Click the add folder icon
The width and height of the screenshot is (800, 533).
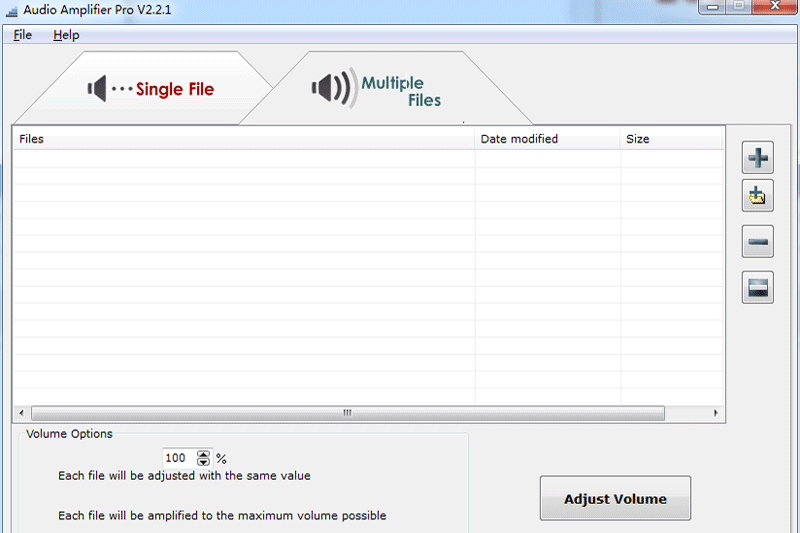(x=758, y=197)
